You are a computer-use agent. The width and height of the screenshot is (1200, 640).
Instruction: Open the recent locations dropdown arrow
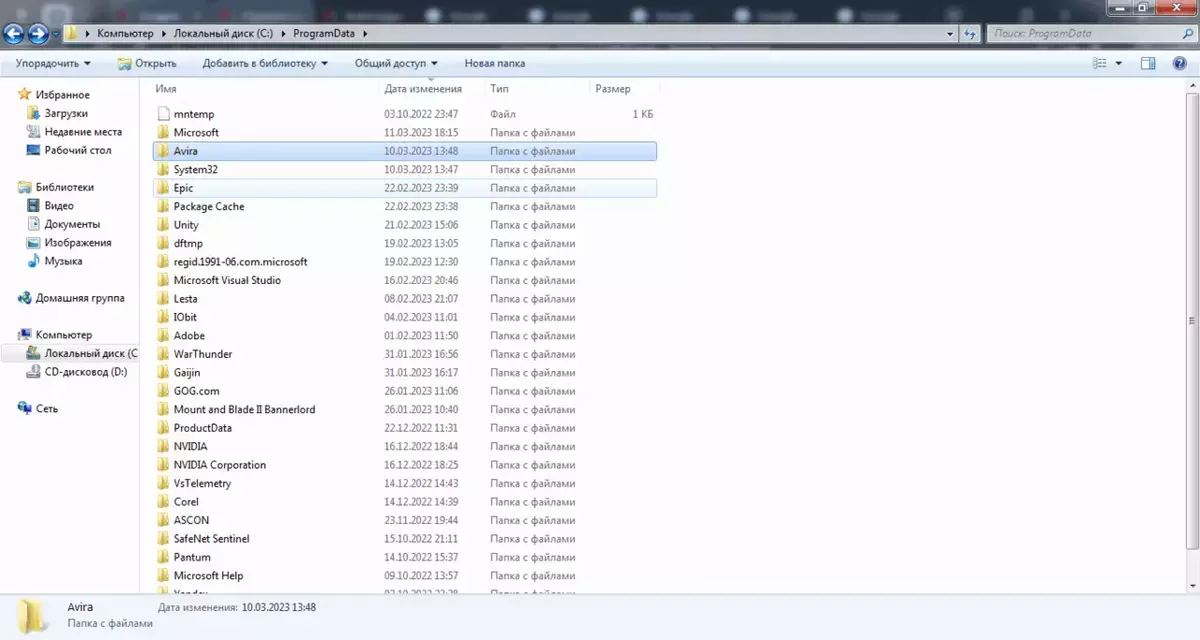point(56,34)
